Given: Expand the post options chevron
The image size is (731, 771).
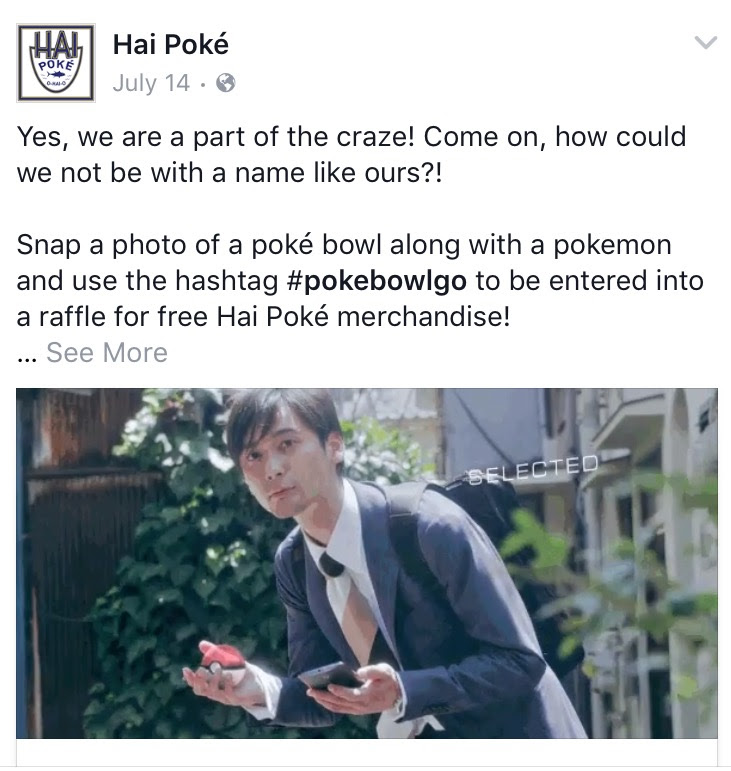Looking at the screenshot, I should click(x=705, y=43).
